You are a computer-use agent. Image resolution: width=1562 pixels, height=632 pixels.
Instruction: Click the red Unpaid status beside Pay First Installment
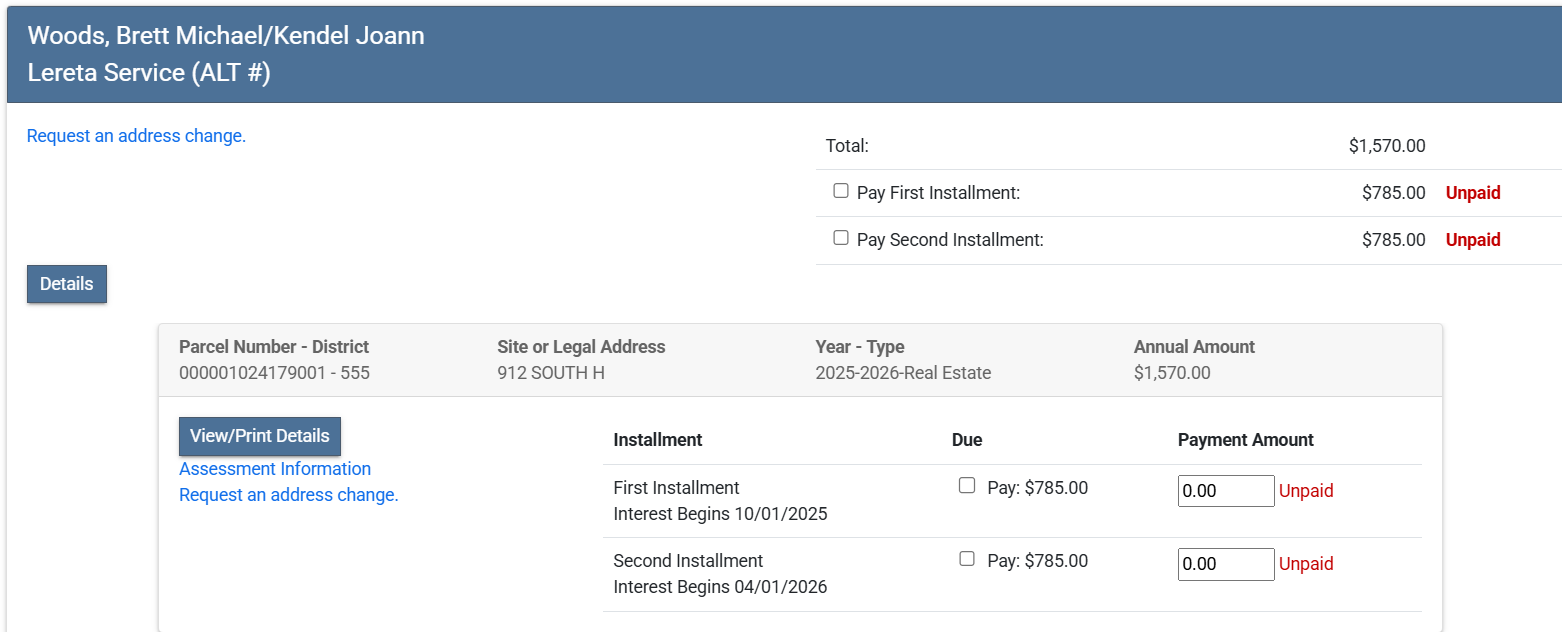pyautogui.click(x=1473, y=193)
